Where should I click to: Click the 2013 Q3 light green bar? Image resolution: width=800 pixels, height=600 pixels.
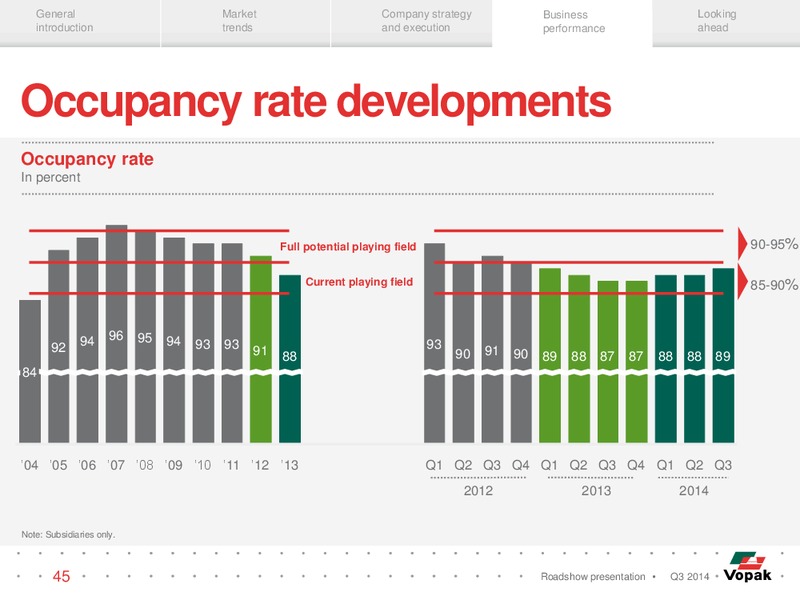[608, 362]
